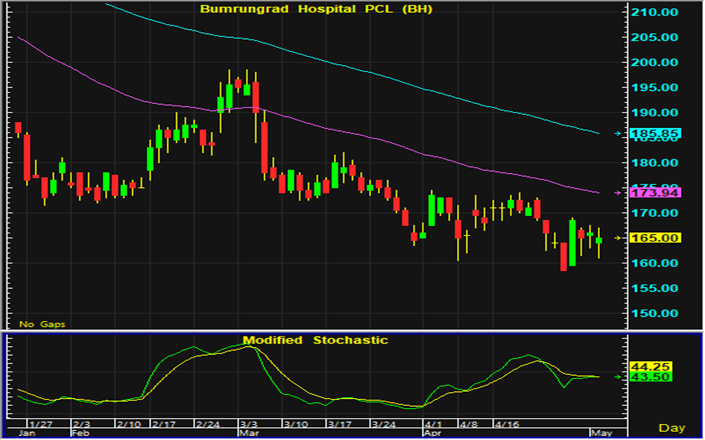The width and height of the screenshot is (705, 440).
Task: Select the 4/16 date on the time axis
Action: (509, 424)
